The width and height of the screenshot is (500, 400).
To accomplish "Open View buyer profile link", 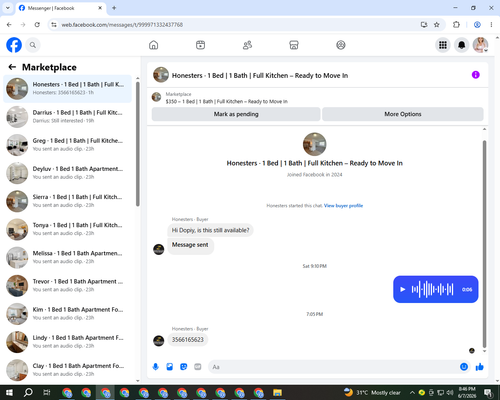I will (x=343, y=206).
